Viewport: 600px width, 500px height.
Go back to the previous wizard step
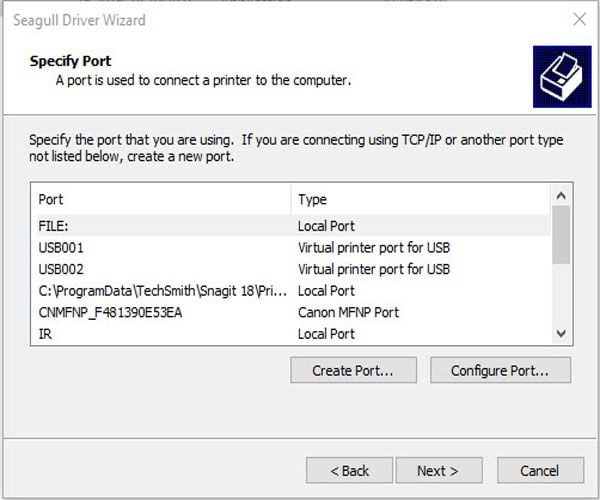pyautogui.click(x=349, y=470)
